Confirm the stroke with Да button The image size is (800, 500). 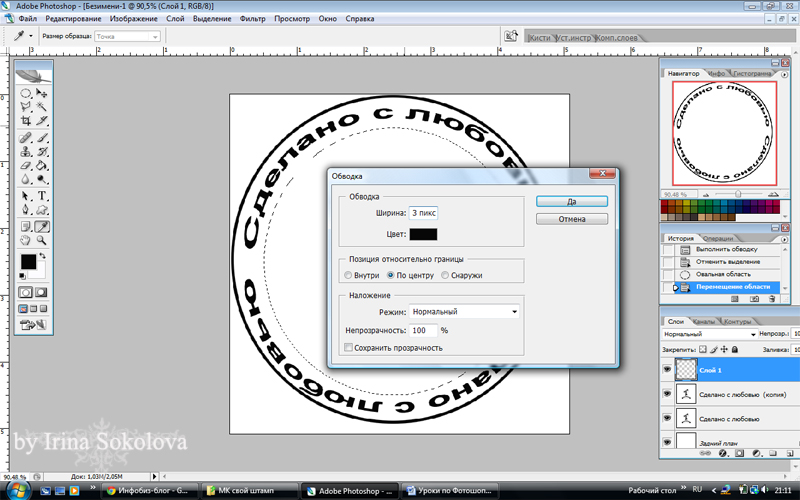point(572,202)
